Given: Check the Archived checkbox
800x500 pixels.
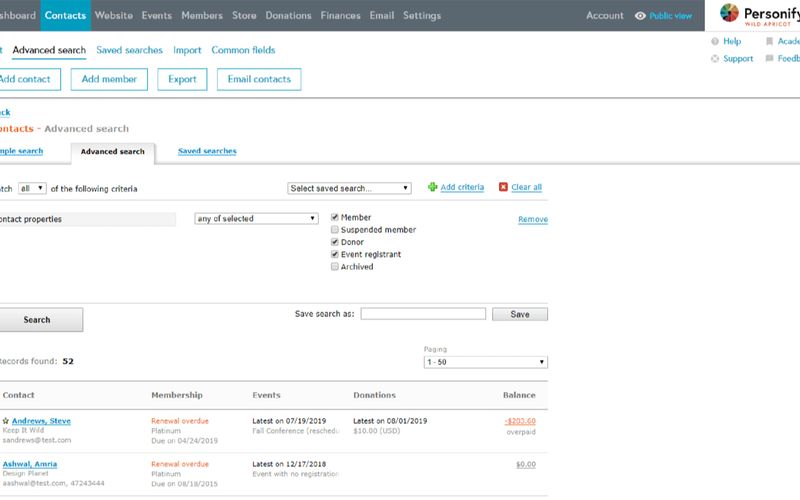Looking at the screenshot, I should click(335, 267).
